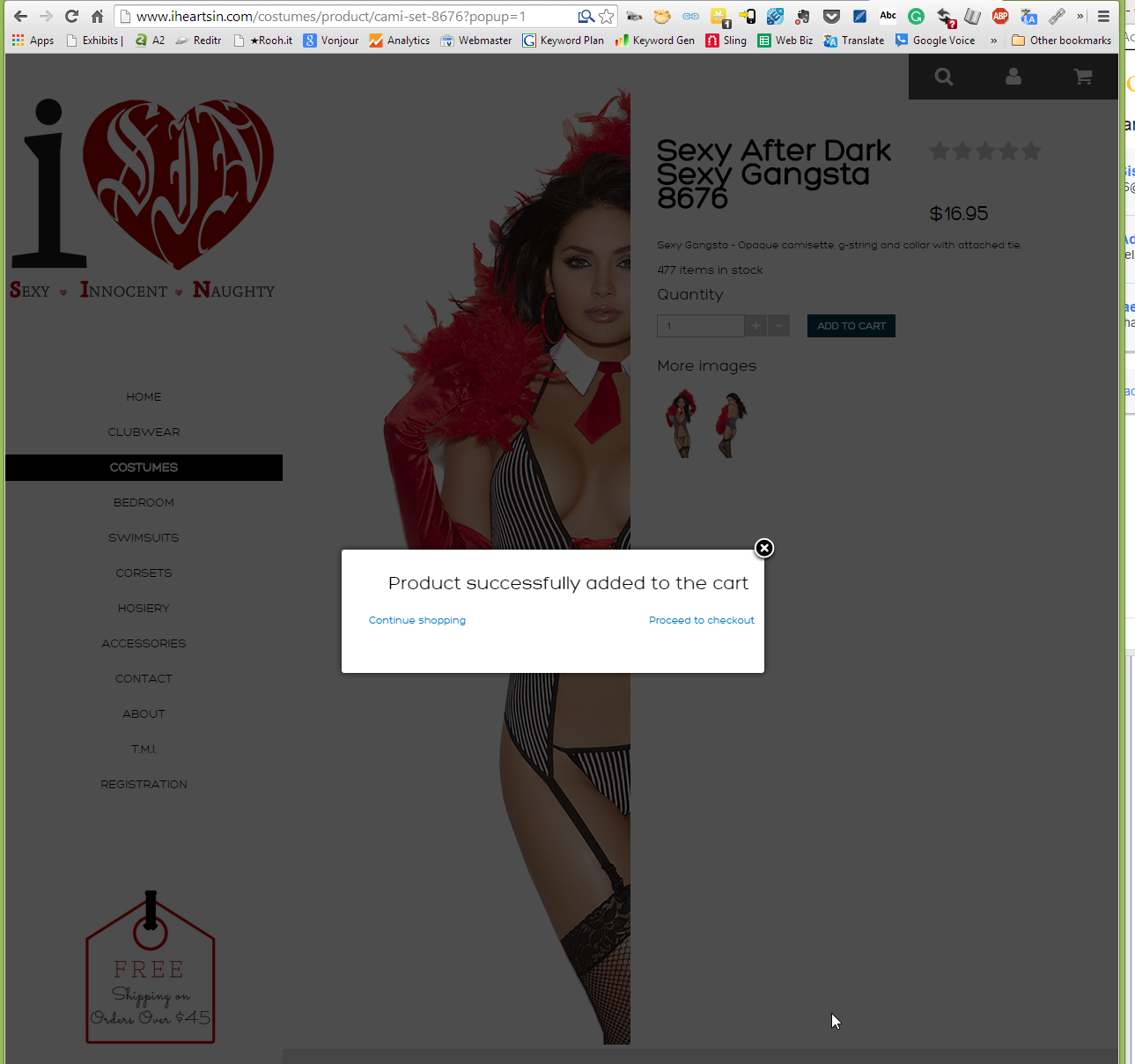The height and width of the screenshot is (1064, 1135).
Task: Show more bookmarks chevron
Action: coord(994,41)
